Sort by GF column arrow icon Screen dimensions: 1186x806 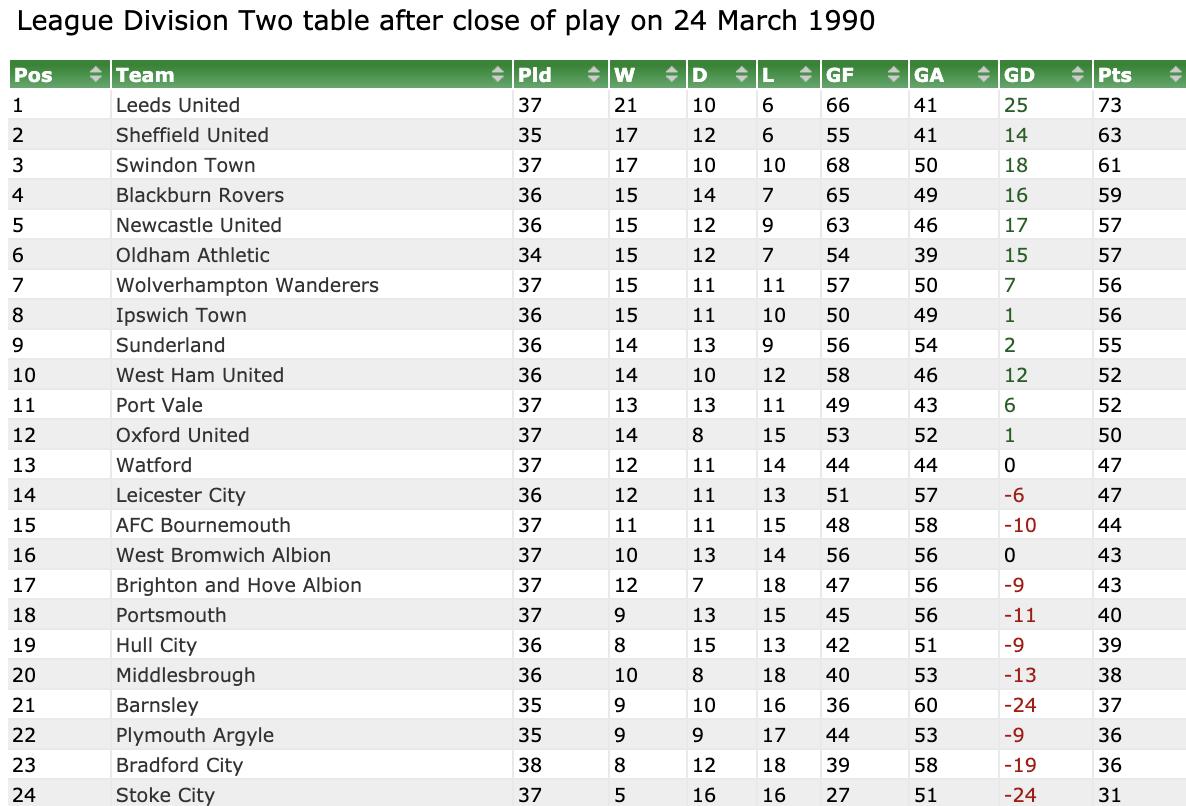(894, 74)
